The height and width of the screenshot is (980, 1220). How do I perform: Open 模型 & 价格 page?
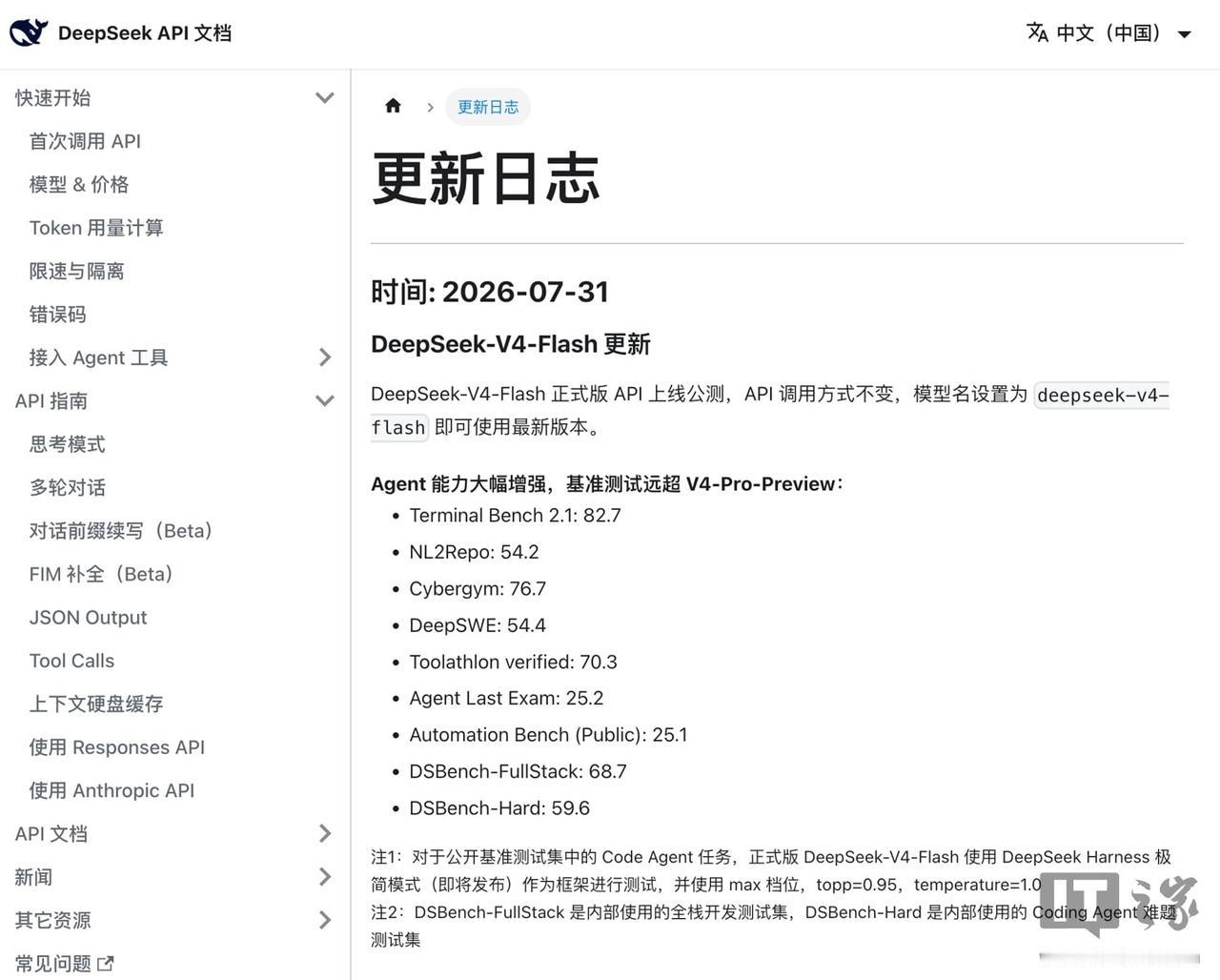pyautogui.click(x=79, y=184)
